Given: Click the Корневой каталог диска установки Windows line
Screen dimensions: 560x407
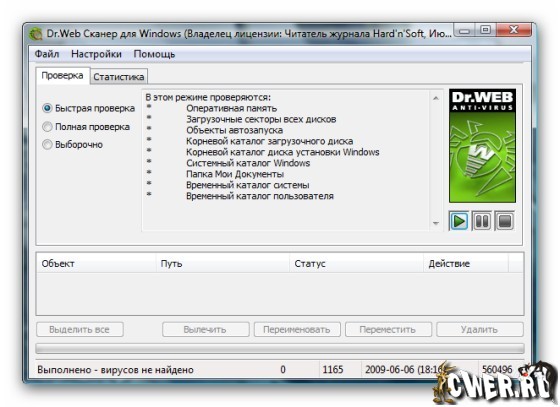Looking at the screenshot, I should [282, 152].
